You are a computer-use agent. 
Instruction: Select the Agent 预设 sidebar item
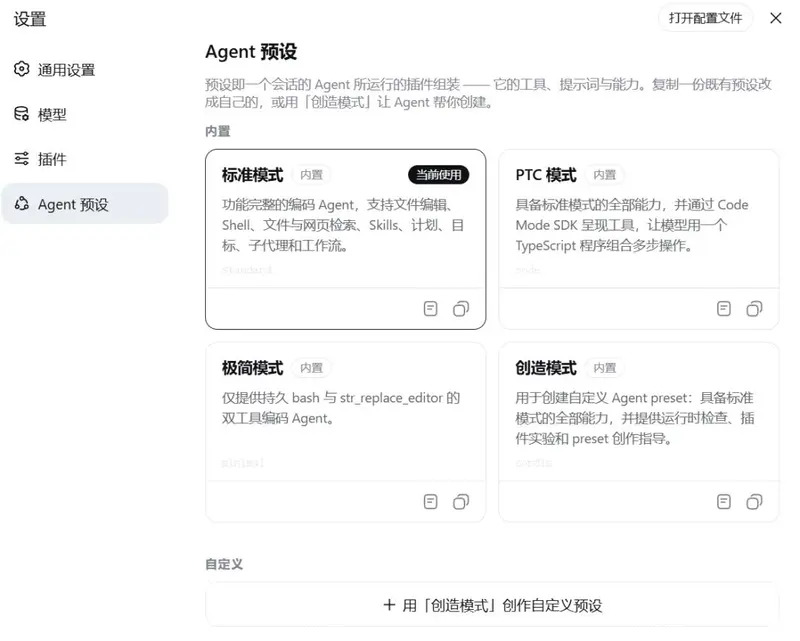(x=85, y=204)
